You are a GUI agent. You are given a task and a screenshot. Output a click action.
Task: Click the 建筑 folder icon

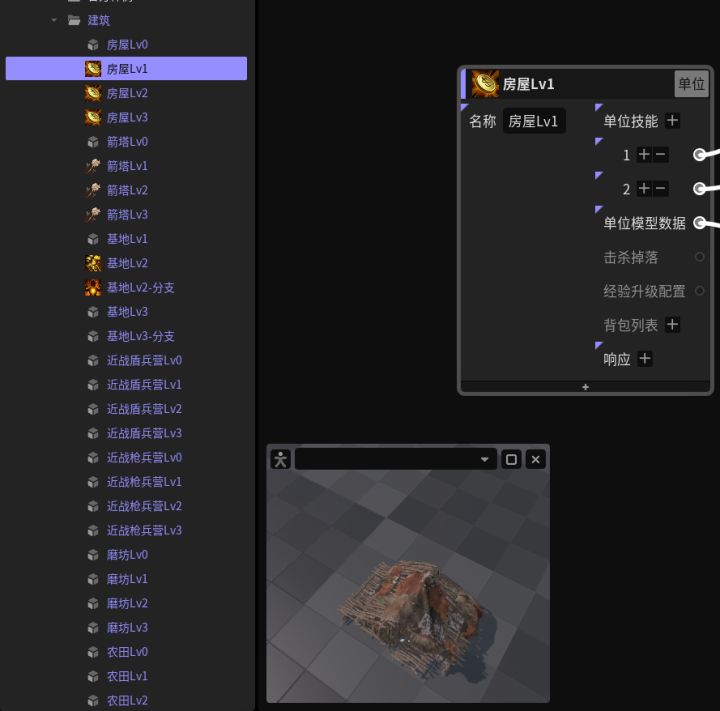click(x=74, y=20)
